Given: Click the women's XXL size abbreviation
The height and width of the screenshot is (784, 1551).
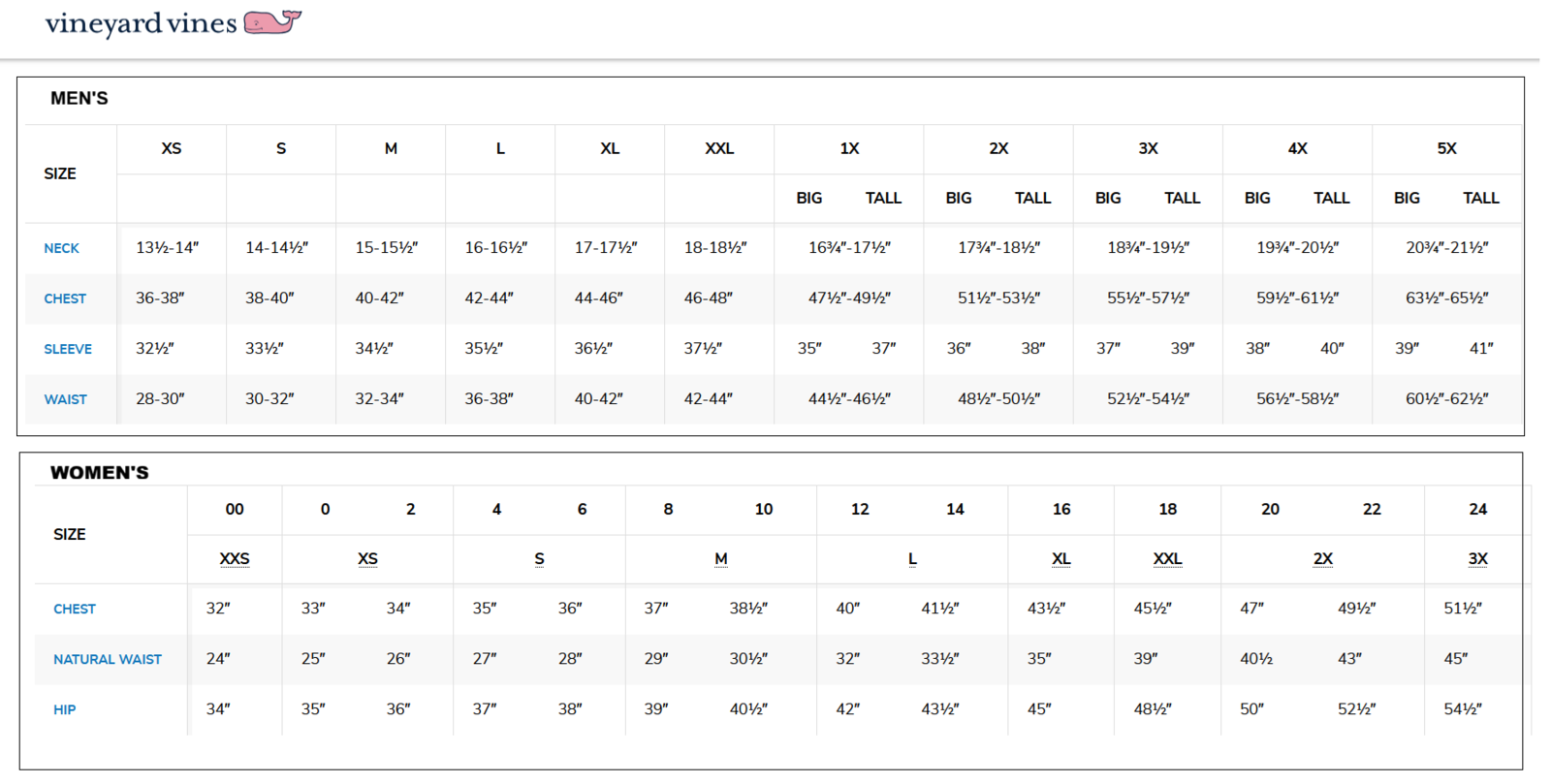Looking at the screenshot, I should click(1167, 559).
